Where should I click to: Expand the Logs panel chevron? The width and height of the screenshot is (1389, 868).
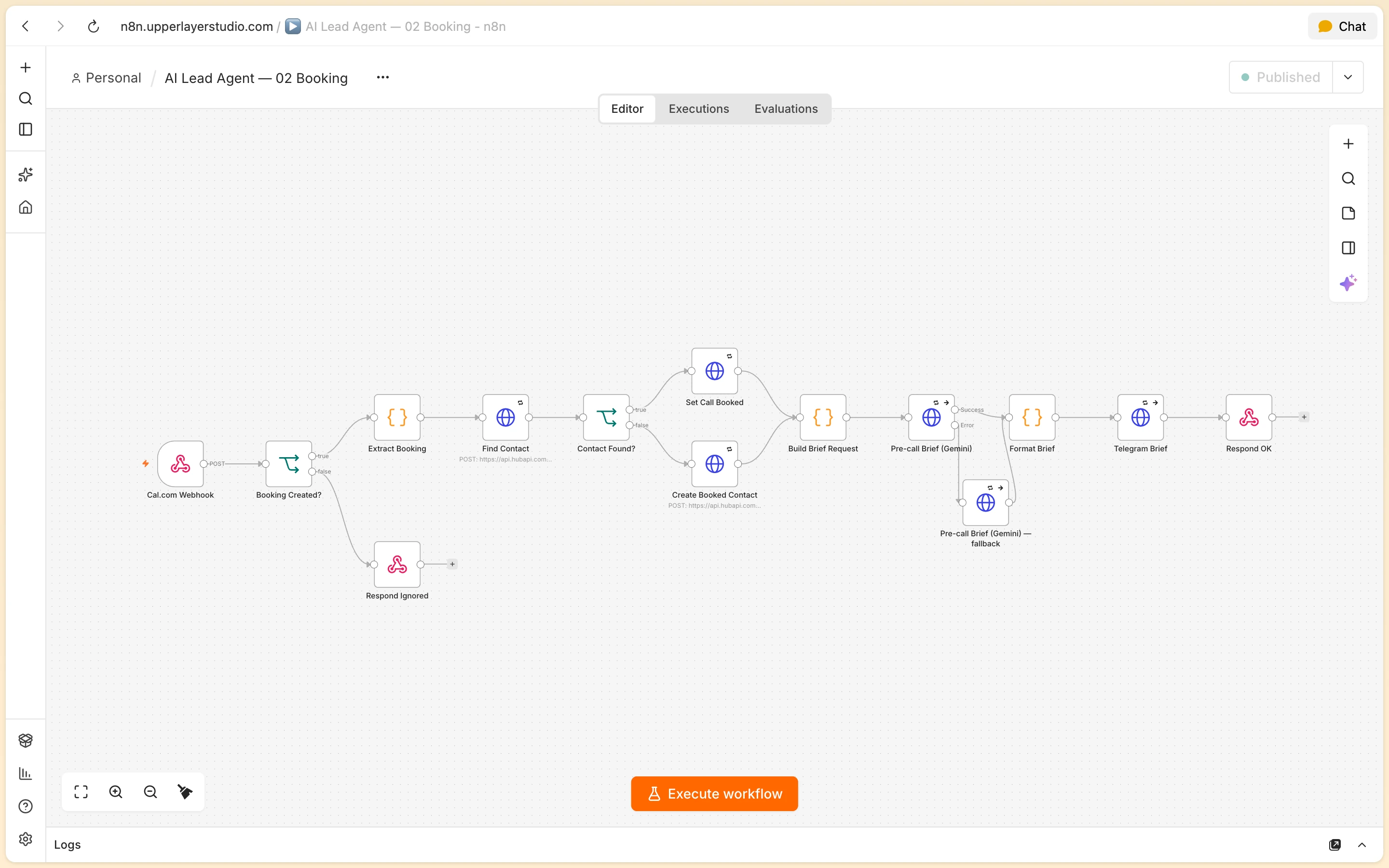click(x=1362, y=845)
